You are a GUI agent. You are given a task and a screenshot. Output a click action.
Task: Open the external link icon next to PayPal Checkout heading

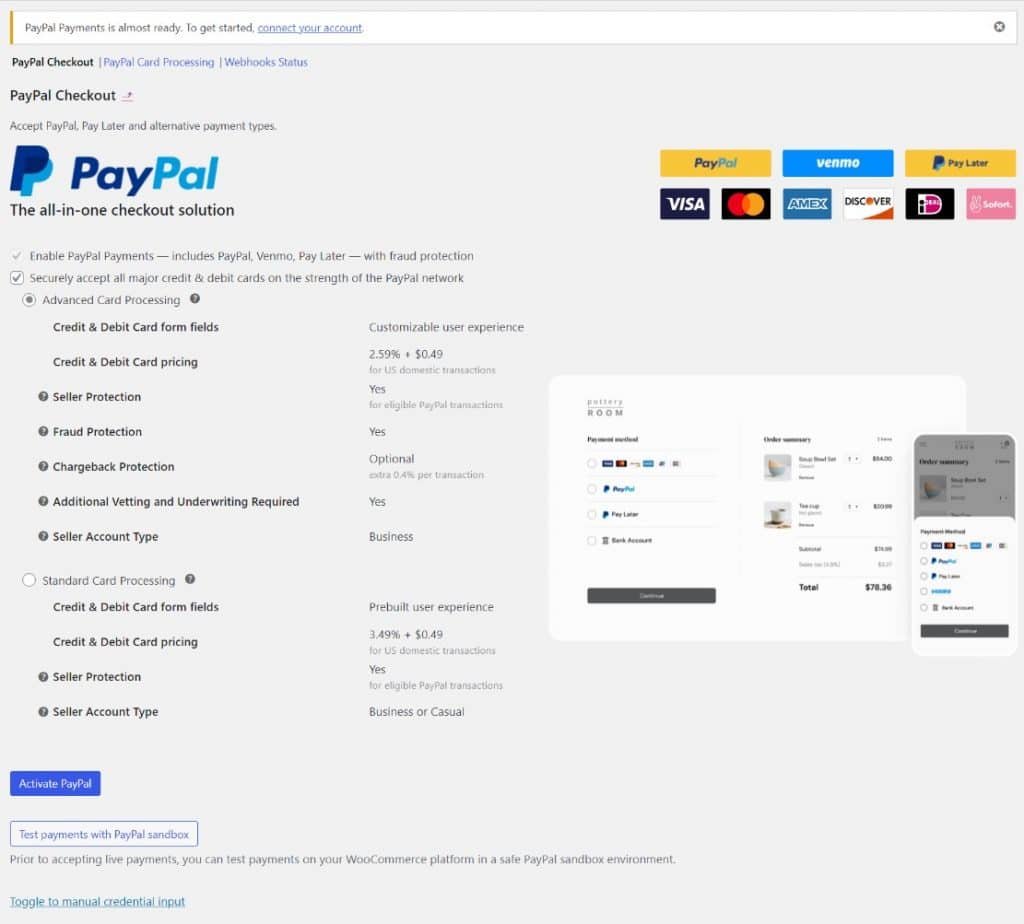click(x=128, y=96)
